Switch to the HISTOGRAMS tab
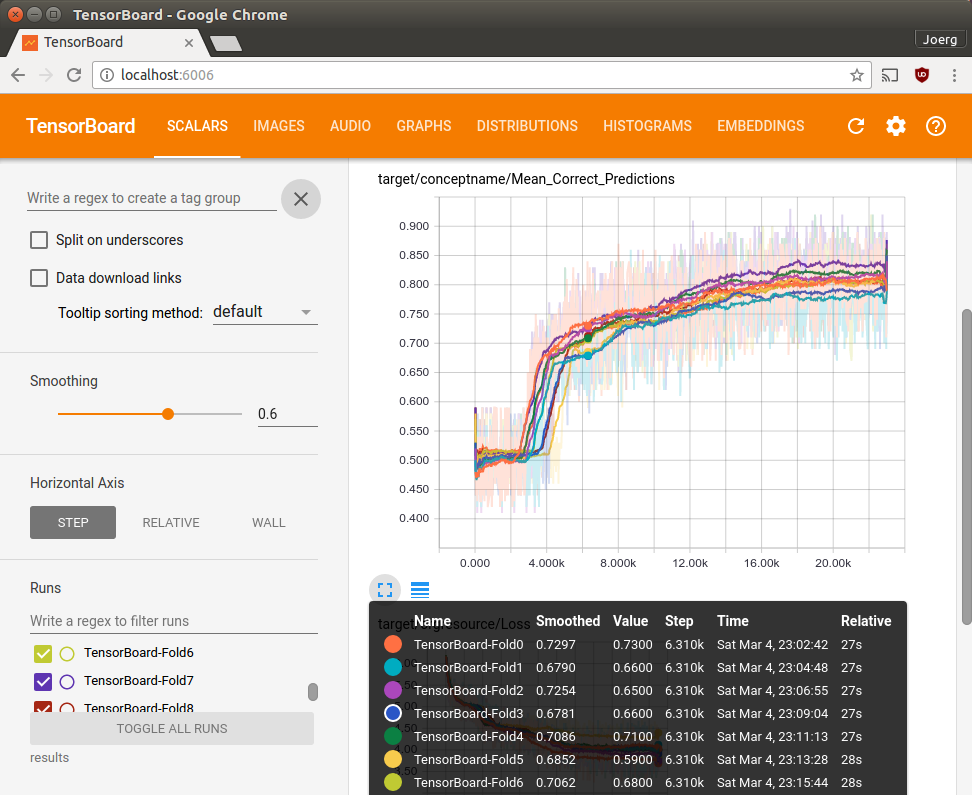 pyautogui.click(x=647, y=126)
